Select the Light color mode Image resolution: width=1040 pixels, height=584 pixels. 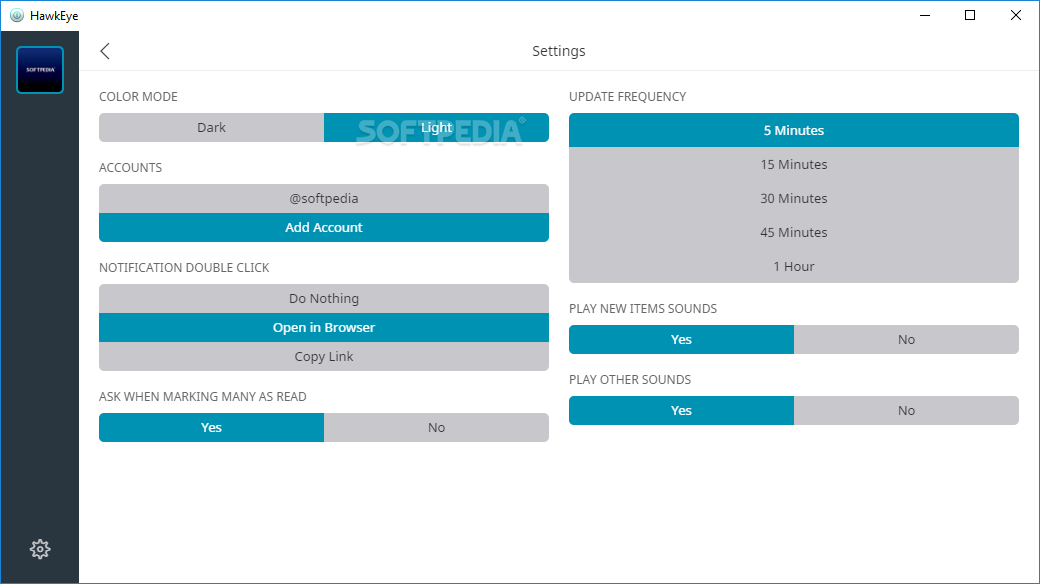click(x=436, y=127)
